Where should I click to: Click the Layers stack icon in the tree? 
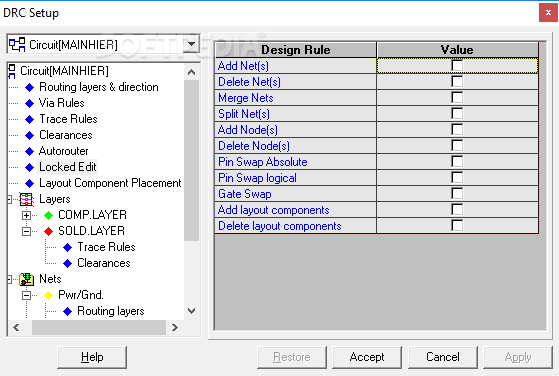pos(27,199)
